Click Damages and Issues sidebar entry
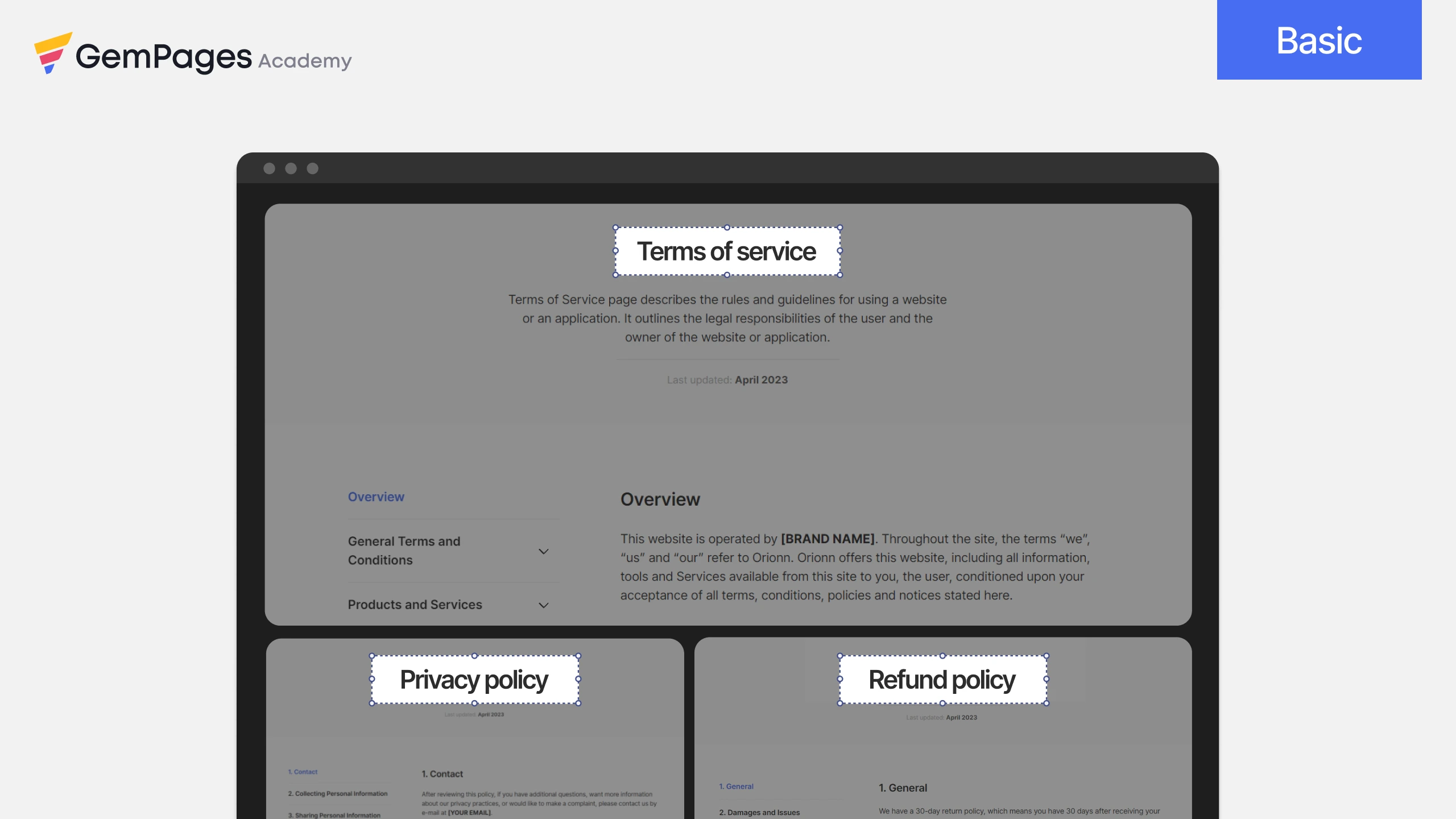 (760, 812)
